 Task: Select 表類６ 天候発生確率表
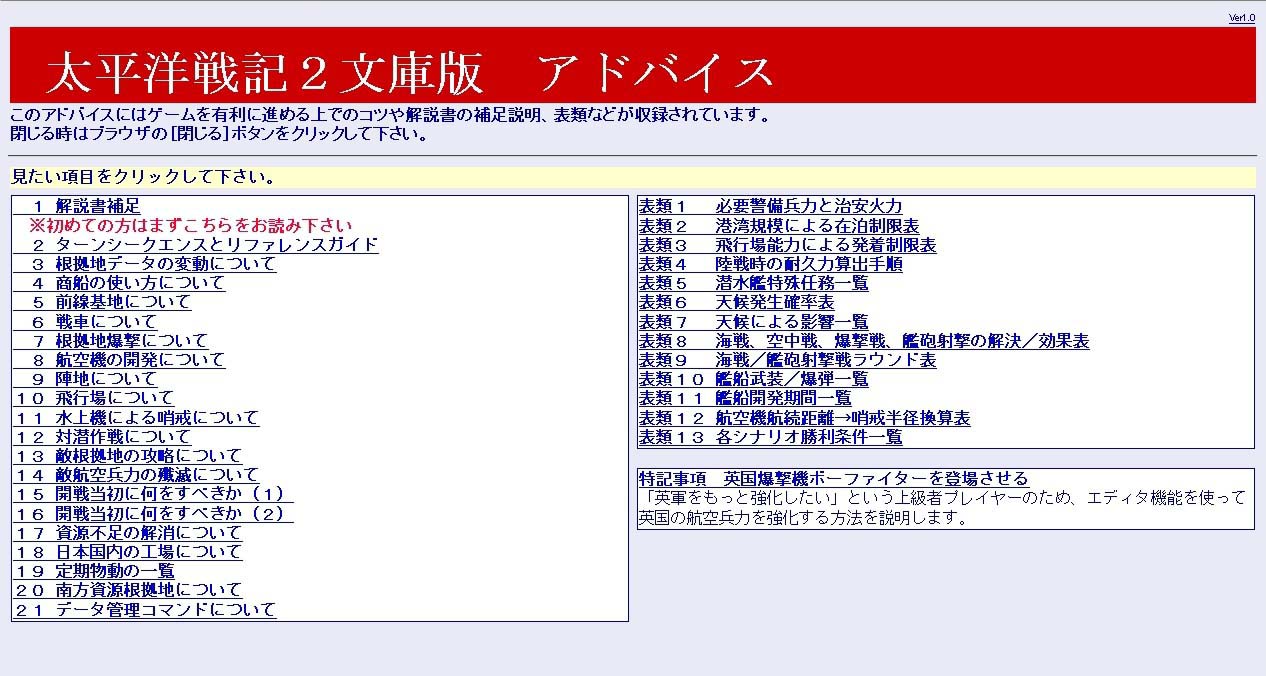[736, 302]
